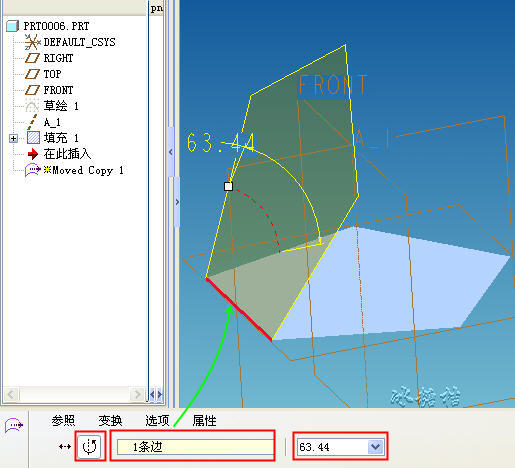Click the 63.44 dimension in viewport
The image size is (515, 468).
pos(221,142)
